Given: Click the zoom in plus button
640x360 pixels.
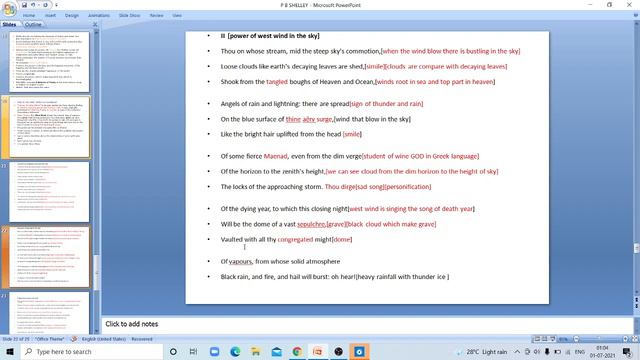Looking at the screenshot, I should tap(625, 339).
